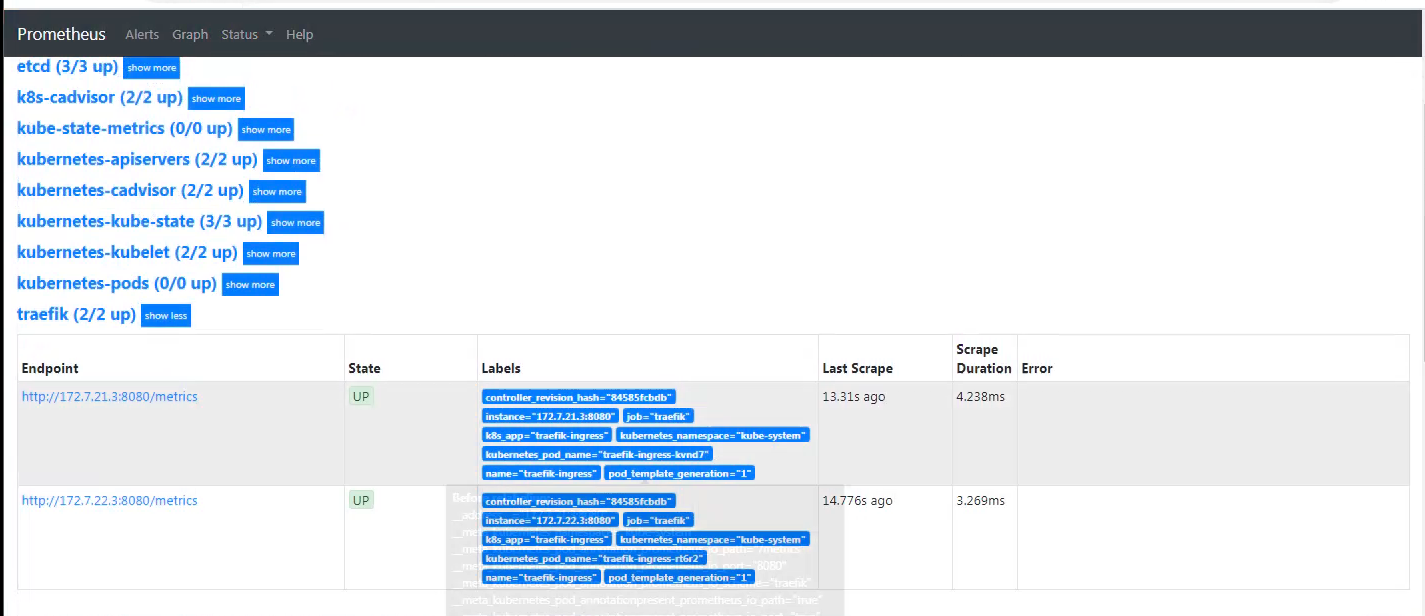This screenshot has width=1425, height=616.
Task: Click the kubernetes-pods (0/0 up) heading
Action: (117, 283)
